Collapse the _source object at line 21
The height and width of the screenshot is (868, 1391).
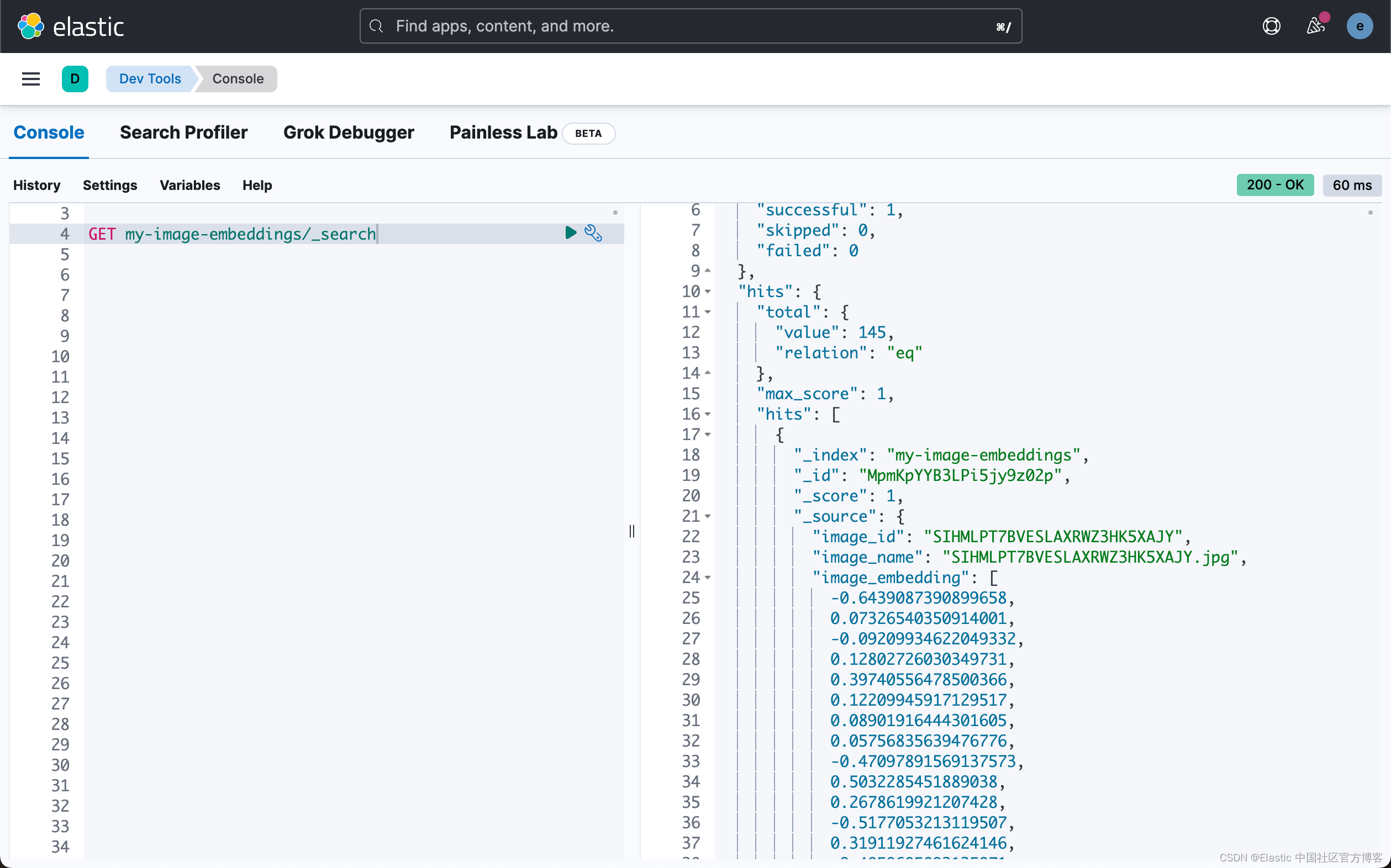[708, 517]
